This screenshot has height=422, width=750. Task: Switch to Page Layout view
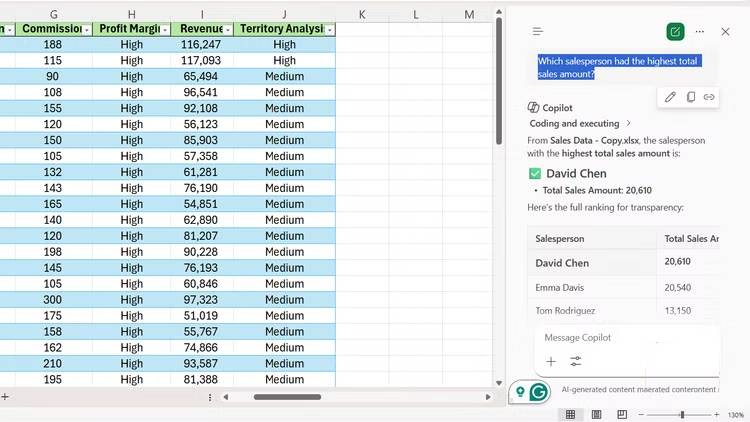(596, 414)
